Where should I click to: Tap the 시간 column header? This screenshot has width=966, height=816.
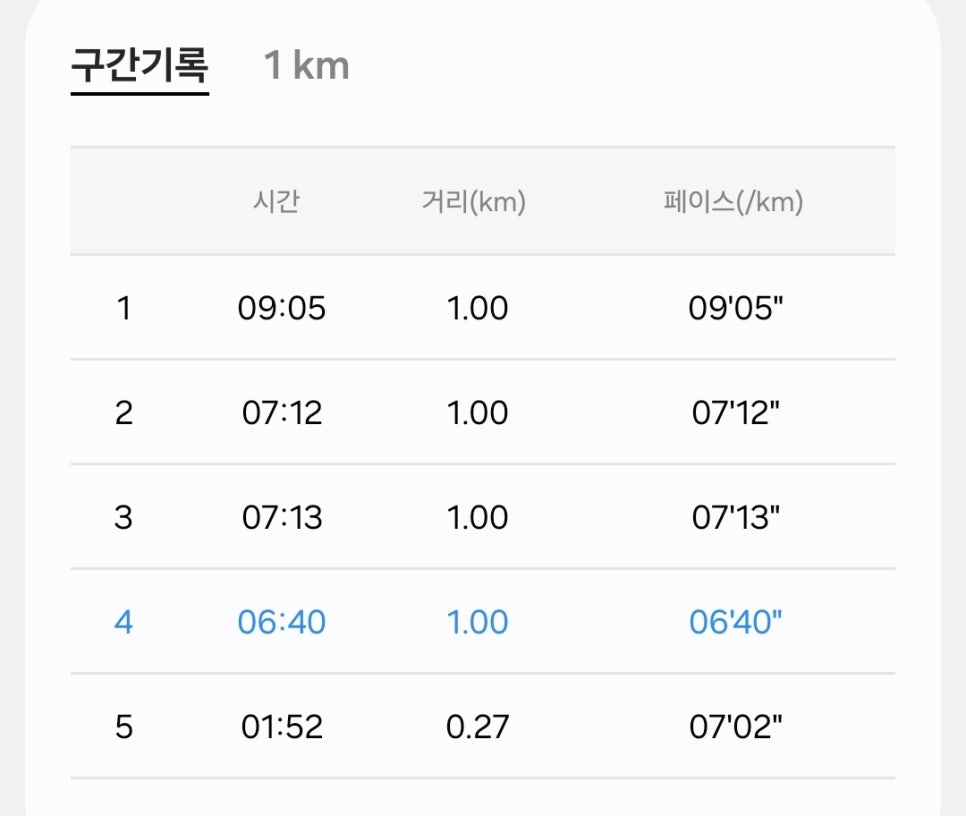click(276, 201)
